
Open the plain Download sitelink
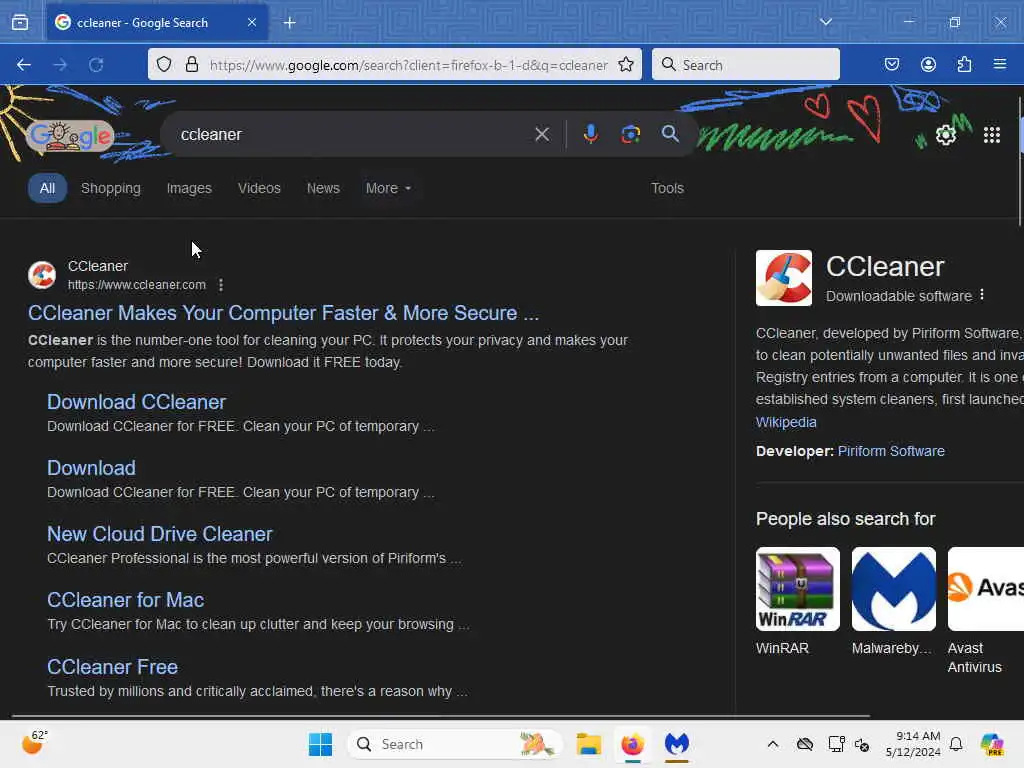pyautogui.click(x=91, y=468)
